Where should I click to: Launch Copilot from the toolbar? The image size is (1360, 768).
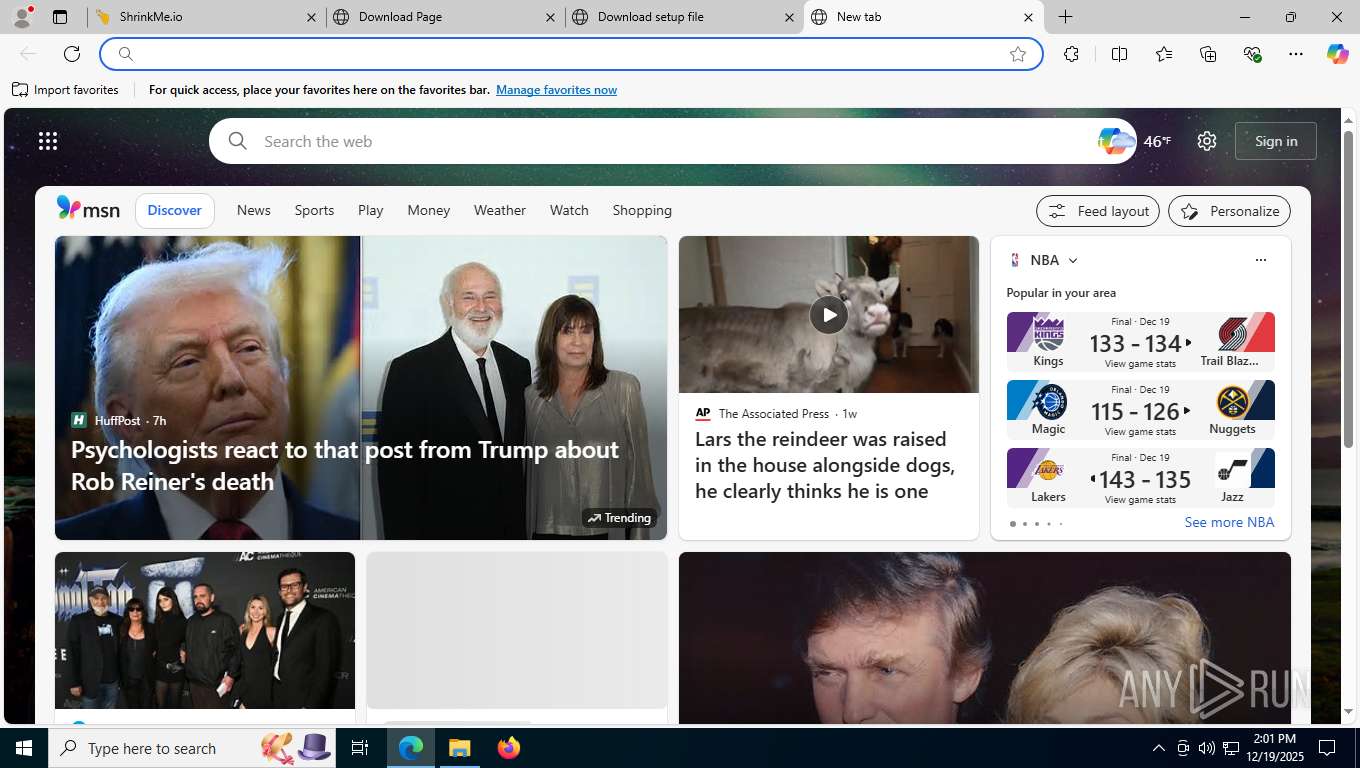tap(1338, 54)
